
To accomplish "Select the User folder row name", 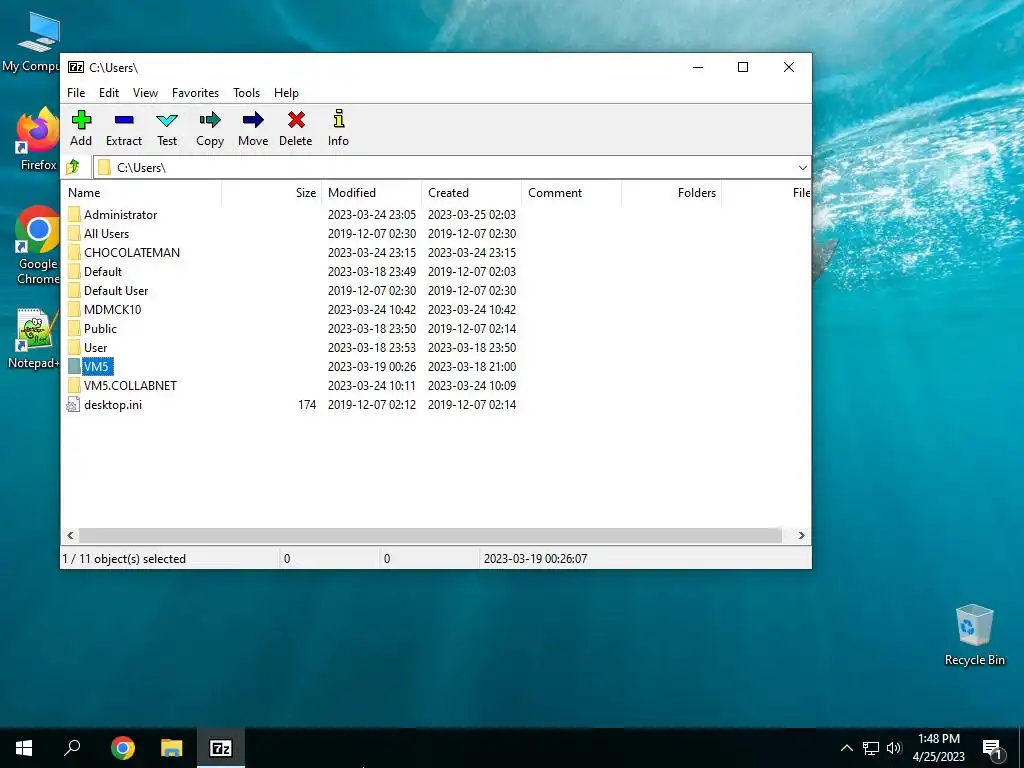I will 95,347.
